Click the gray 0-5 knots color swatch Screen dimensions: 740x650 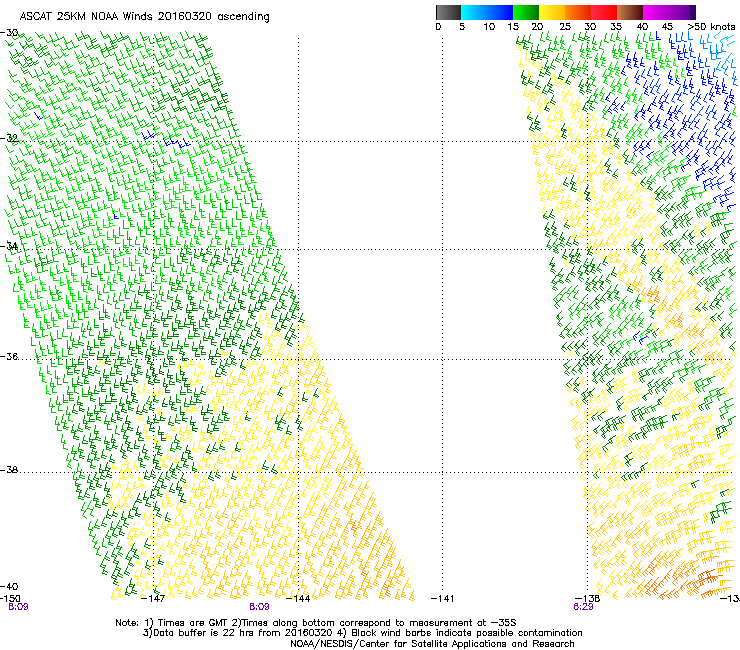point(448,12)
